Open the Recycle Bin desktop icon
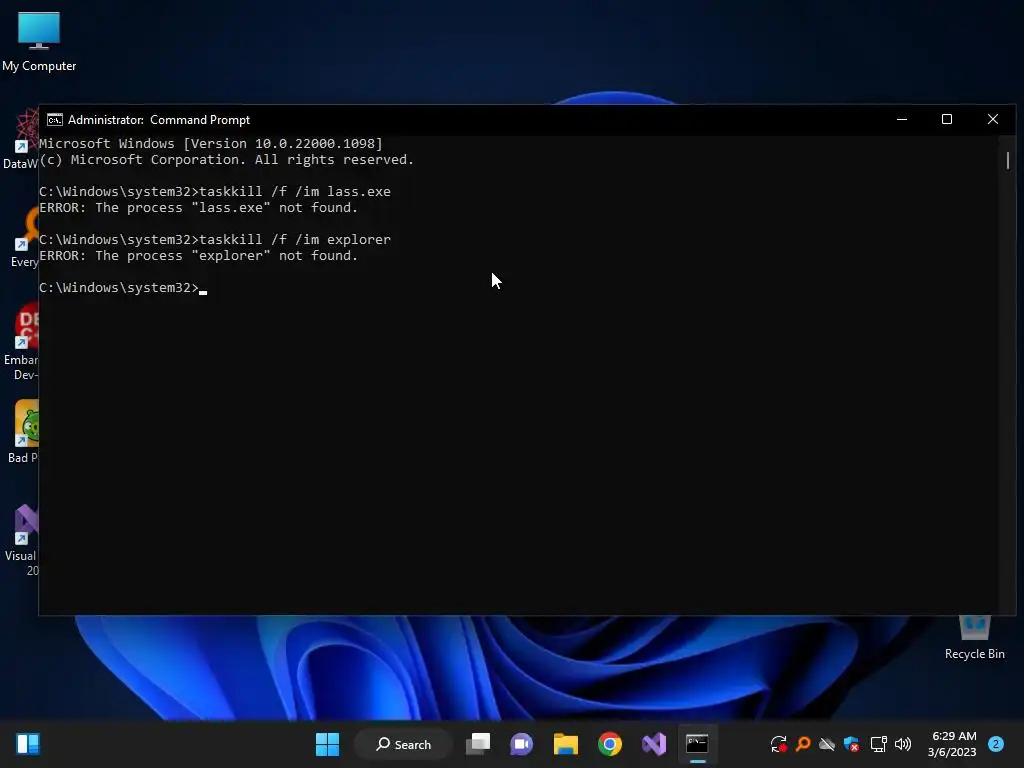The height and width of the screenshot is (768, 1024). point(974,637)
